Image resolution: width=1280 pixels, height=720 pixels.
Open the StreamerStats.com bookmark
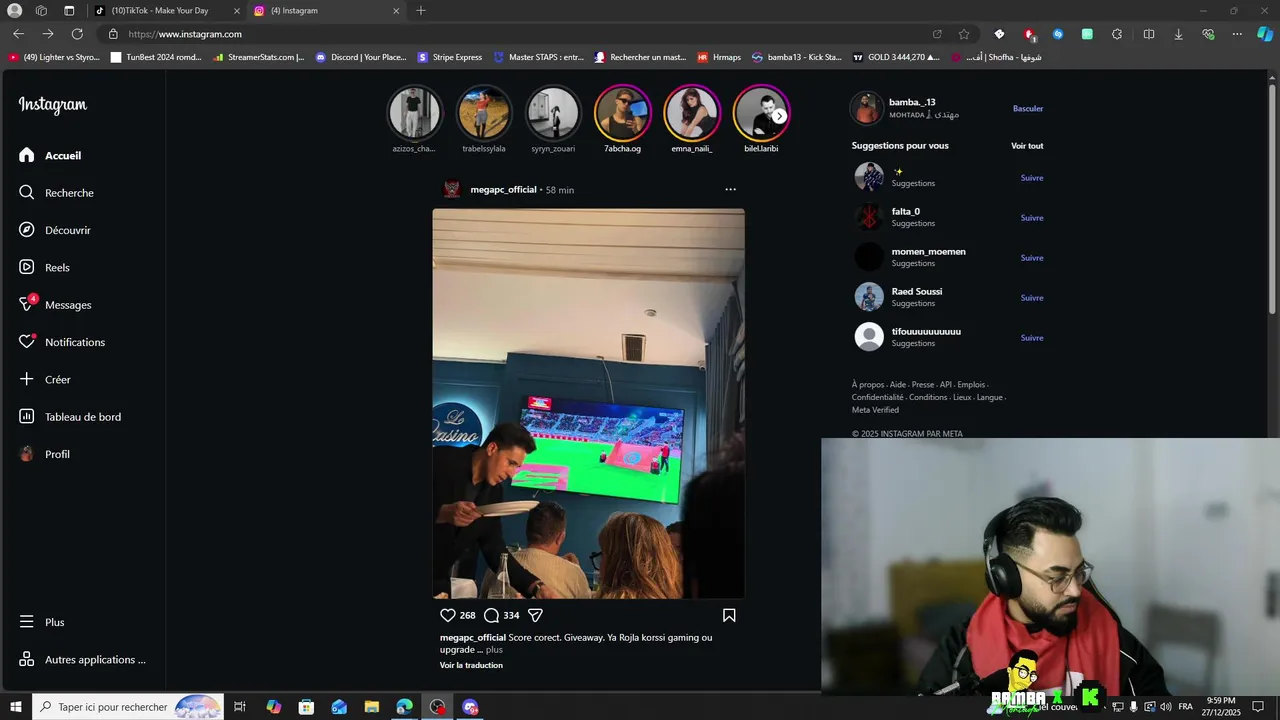258,57
